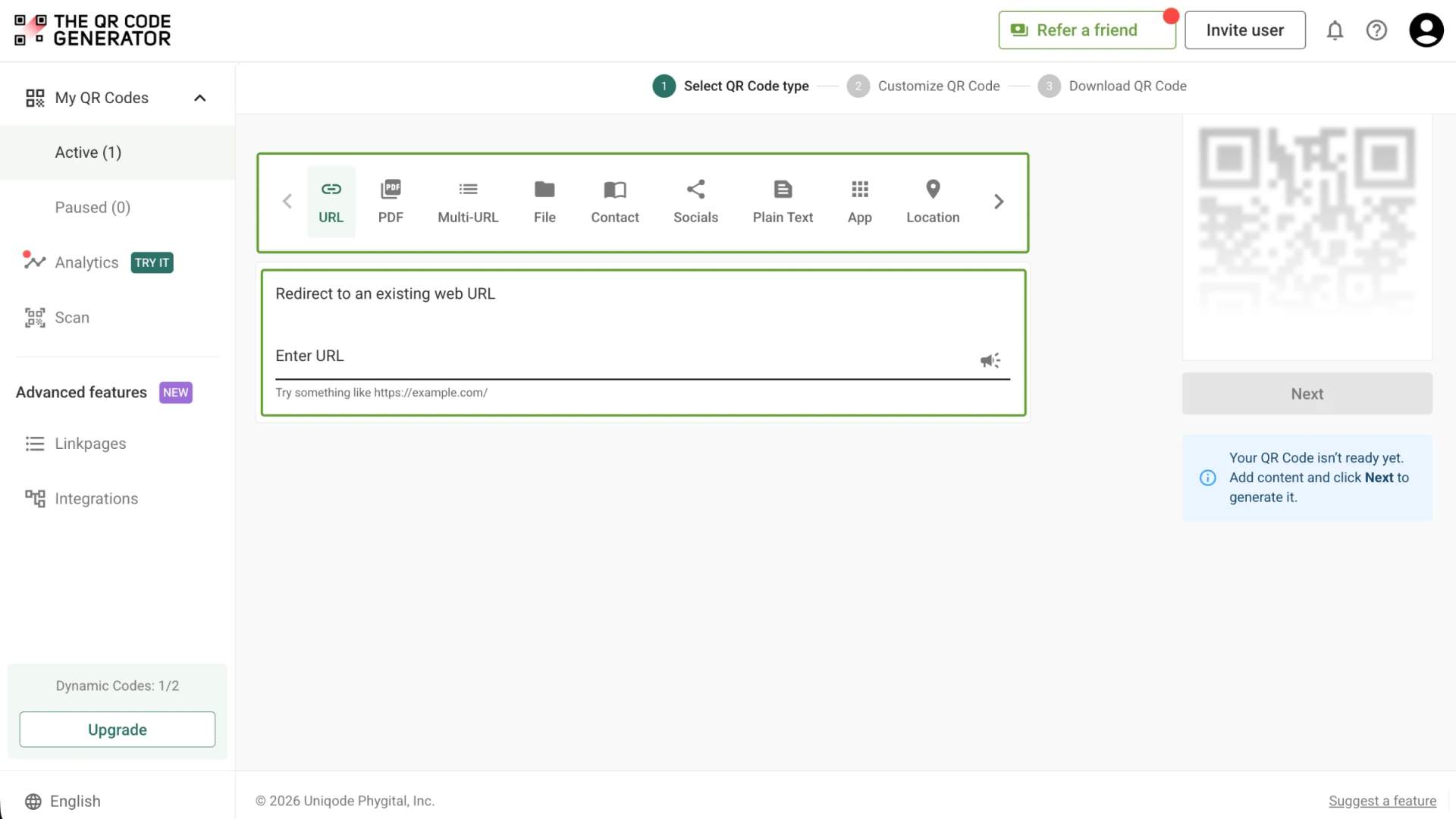The height and width of the screenshot is (819, 1456).
Task: Pick the Plain Text QR code type
Action: coord(783,202)
